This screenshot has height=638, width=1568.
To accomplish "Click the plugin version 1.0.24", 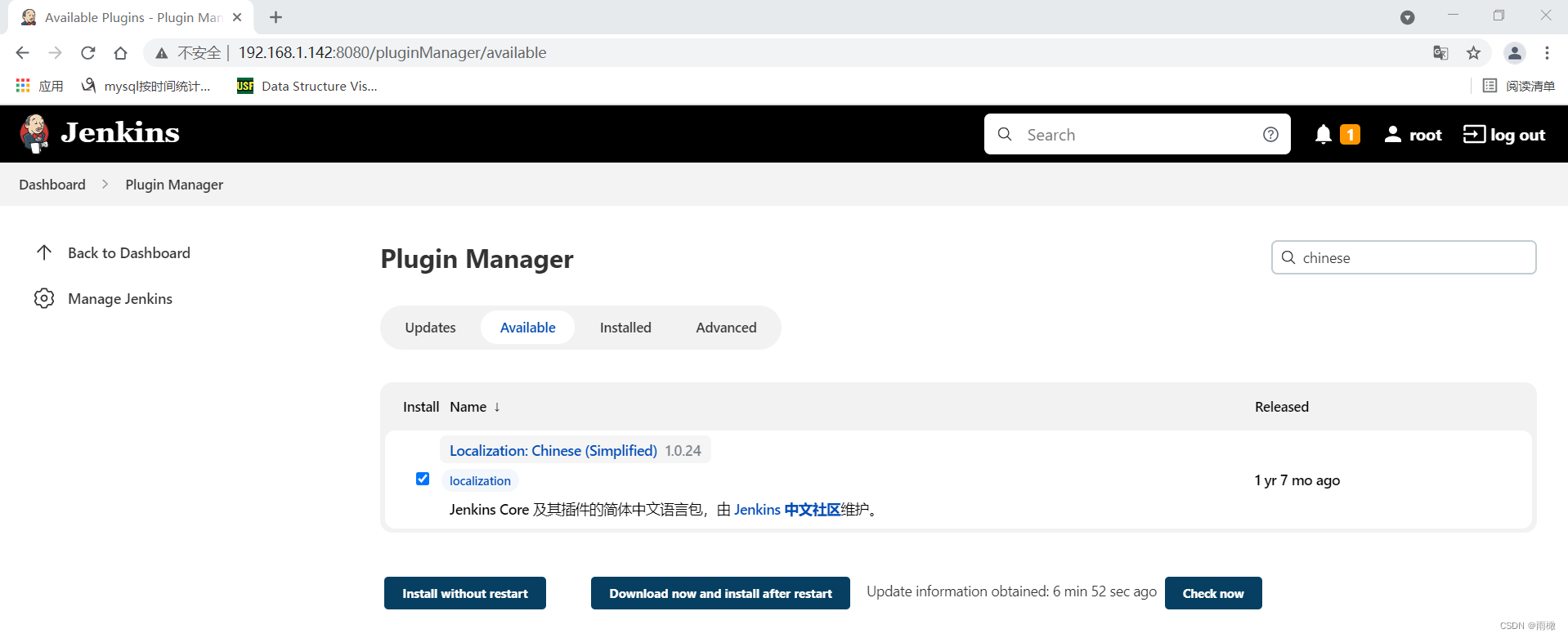I will coord(683,450).
